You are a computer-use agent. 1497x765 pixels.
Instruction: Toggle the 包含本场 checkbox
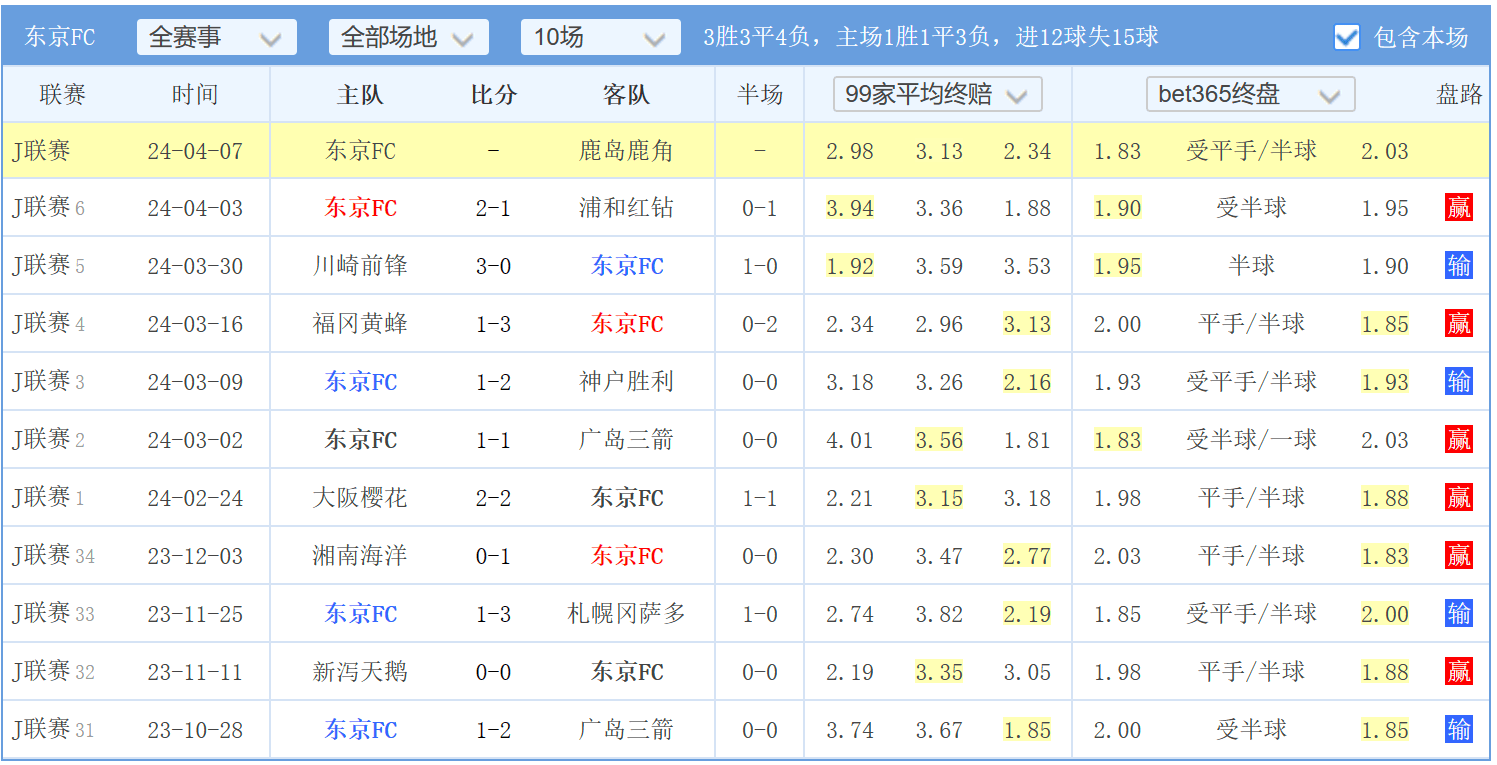pyautogui.click(x=1347, y=37)
